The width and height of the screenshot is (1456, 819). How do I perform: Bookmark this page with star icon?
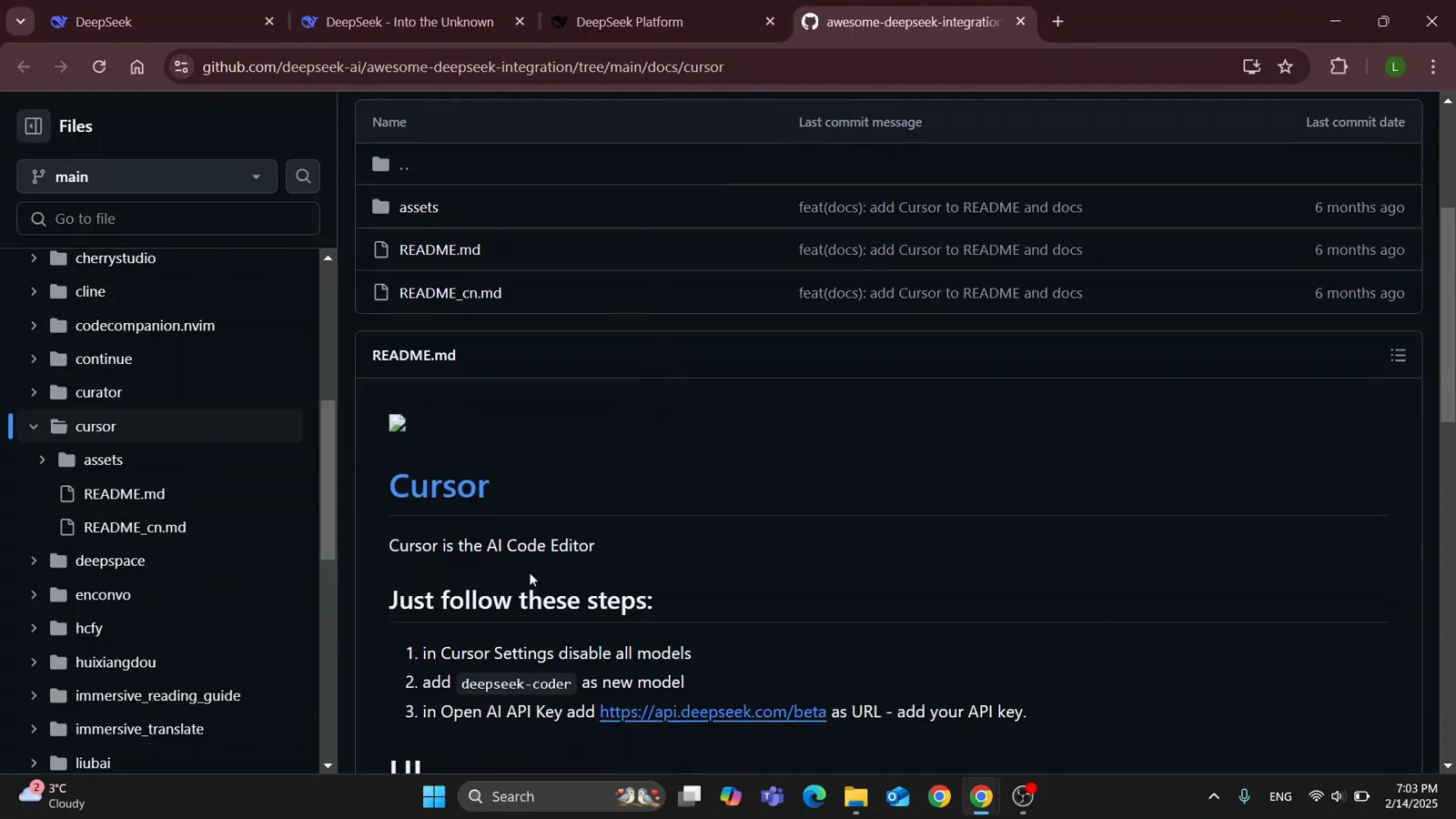click(1285, 66)
